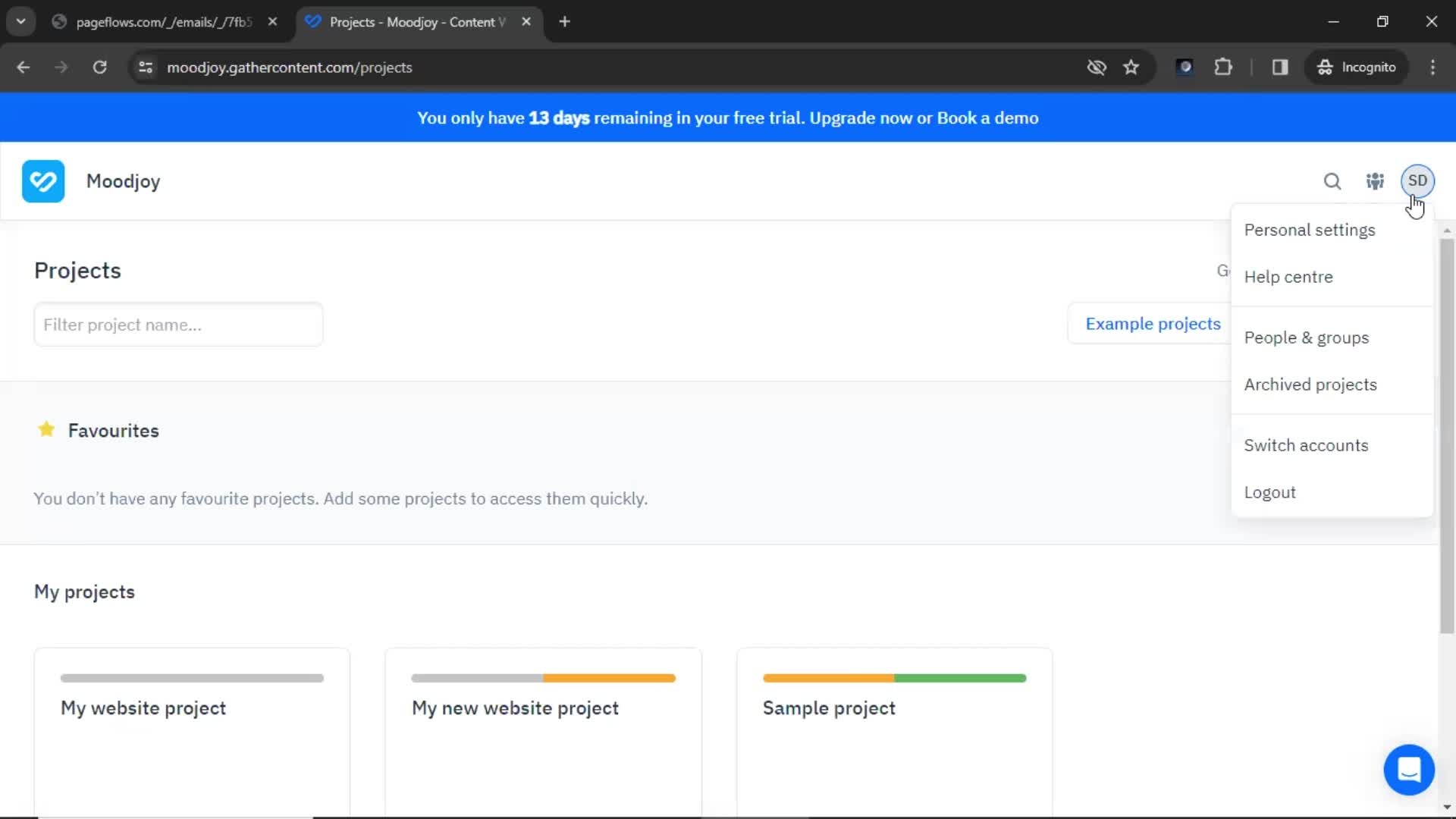Switch to the pageflows.com tab

[x=163, y=22]
